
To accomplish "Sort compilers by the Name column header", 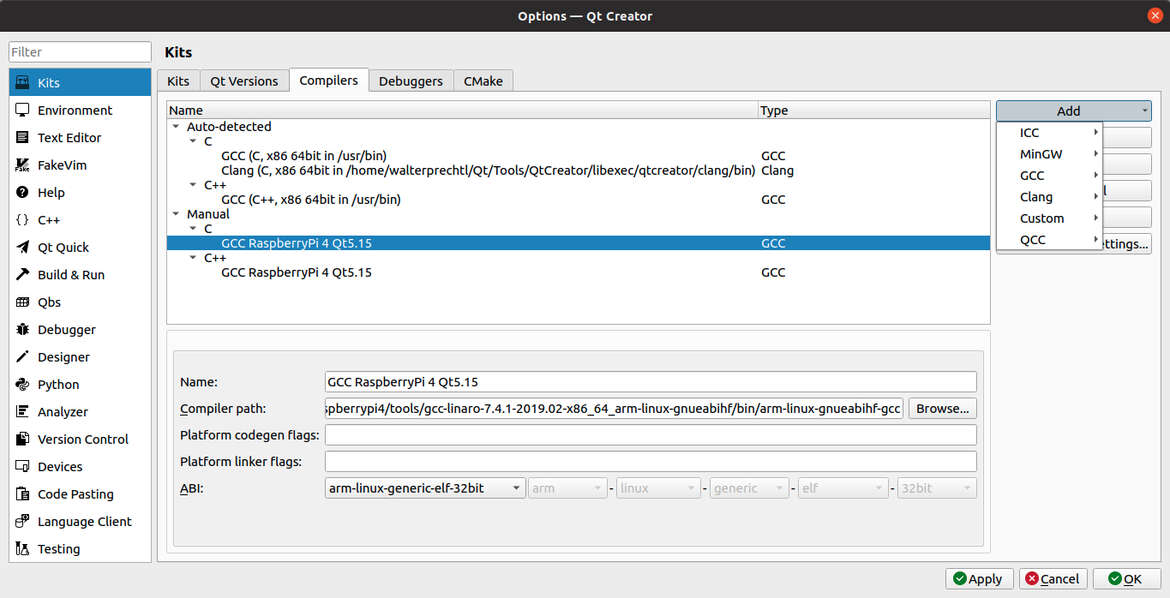I will [463, 110].
